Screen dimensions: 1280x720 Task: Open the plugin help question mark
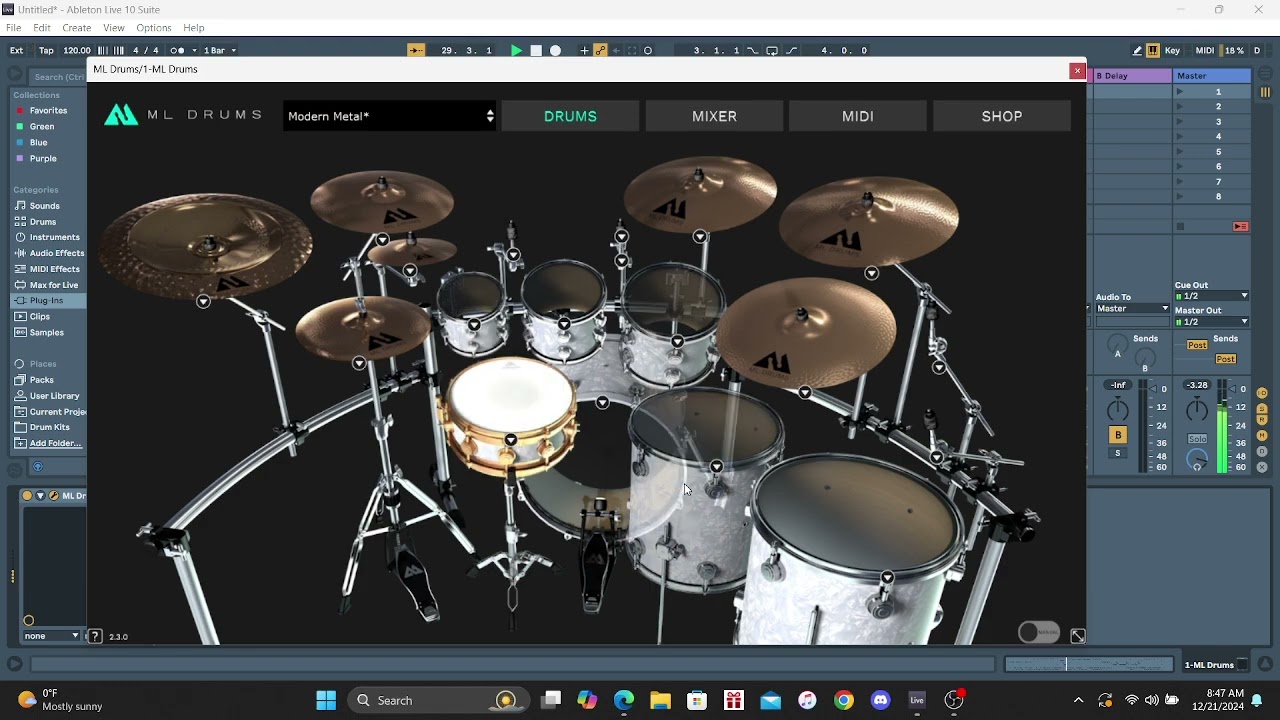(95, 636)
